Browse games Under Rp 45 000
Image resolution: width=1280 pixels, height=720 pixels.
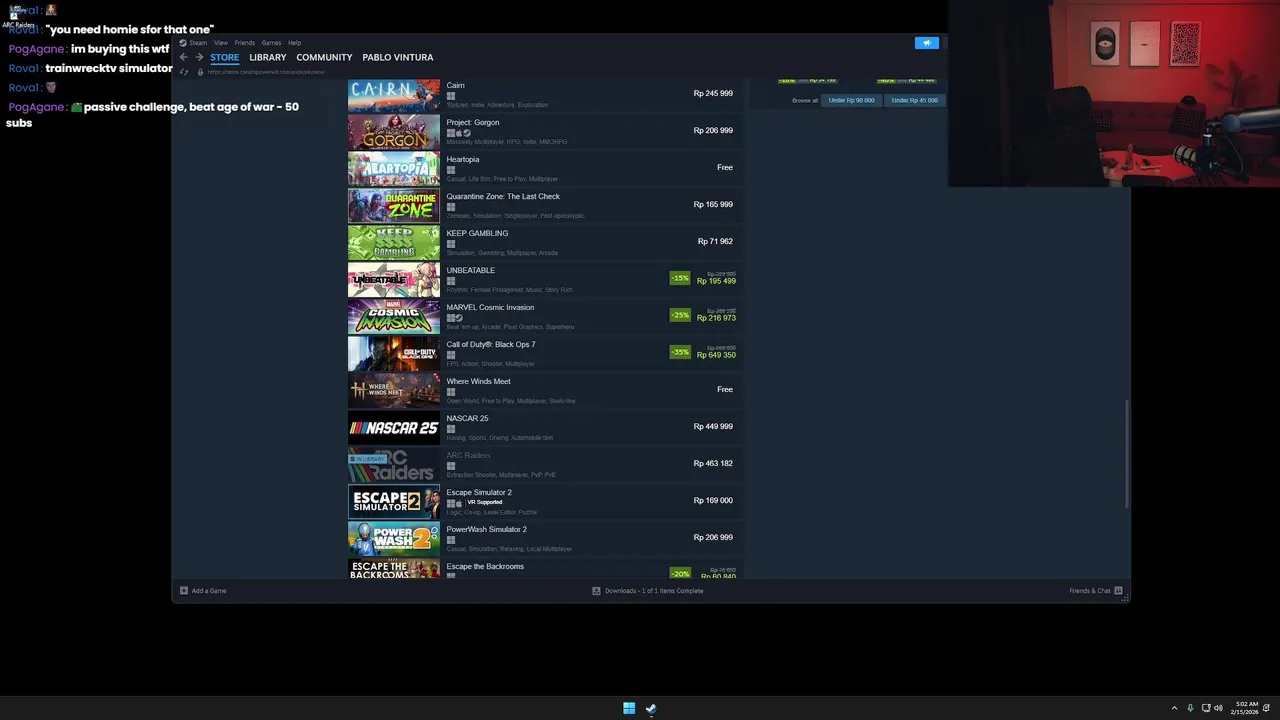(x=915, y=100)
